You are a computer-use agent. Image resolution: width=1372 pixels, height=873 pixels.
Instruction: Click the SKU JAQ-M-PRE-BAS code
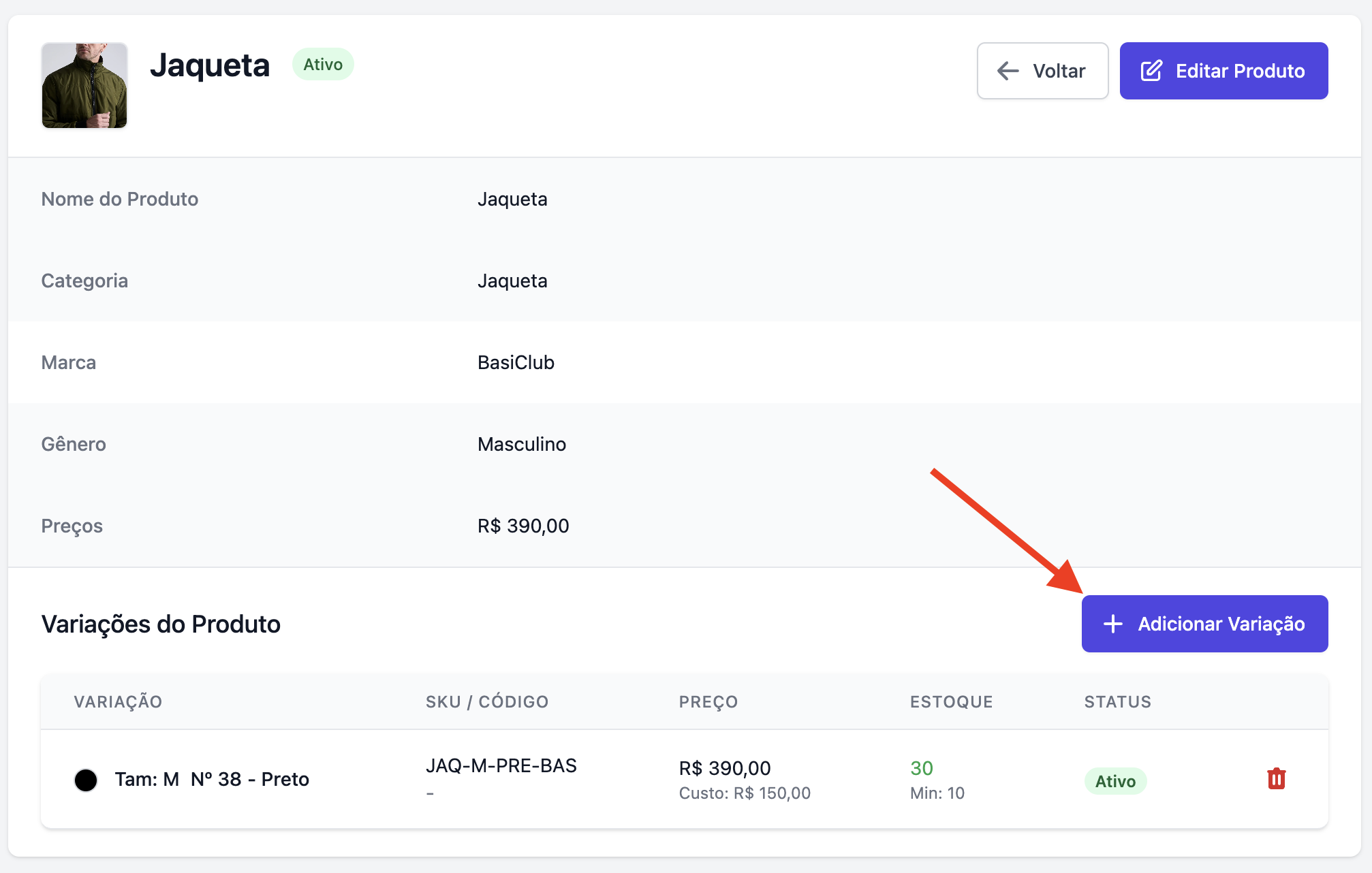(501, 766)
